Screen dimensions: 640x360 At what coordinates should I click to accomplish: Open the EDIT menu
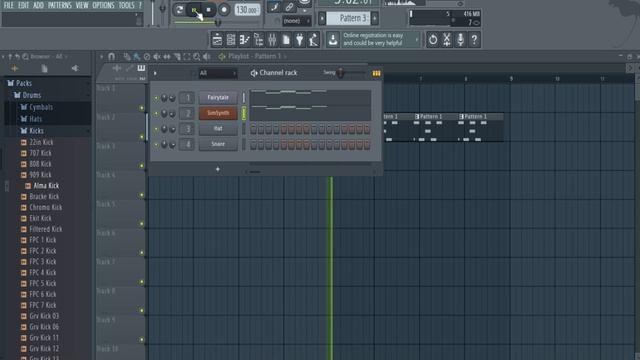click(23, 5)
